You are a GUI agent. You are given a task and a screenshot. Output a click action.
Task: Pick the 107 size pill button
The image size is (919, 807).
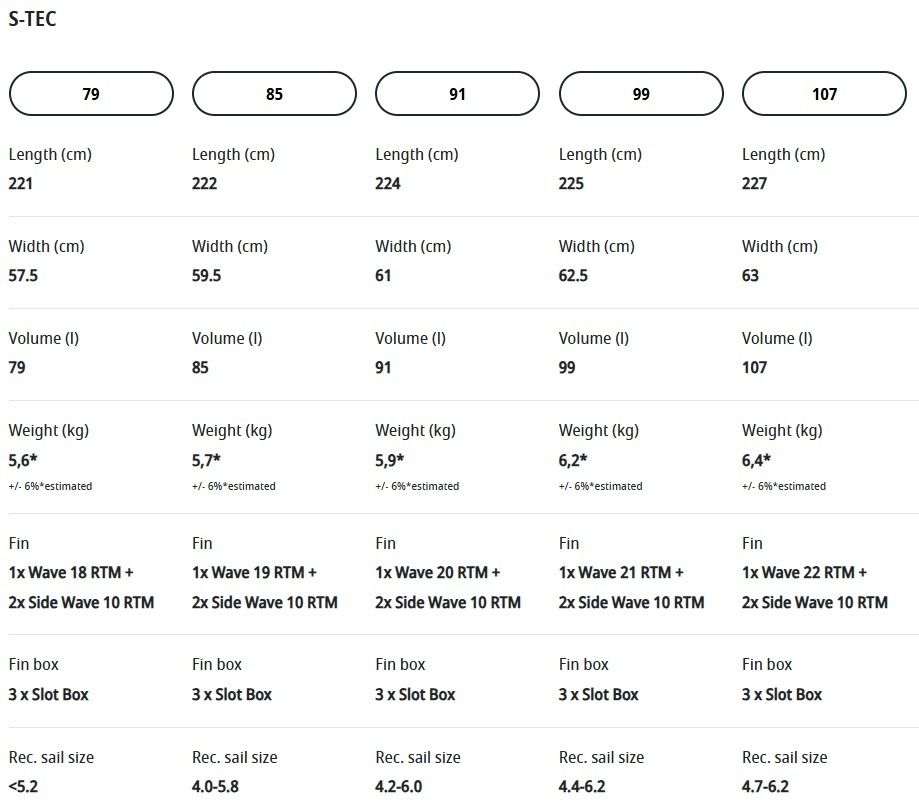(824, 94)
